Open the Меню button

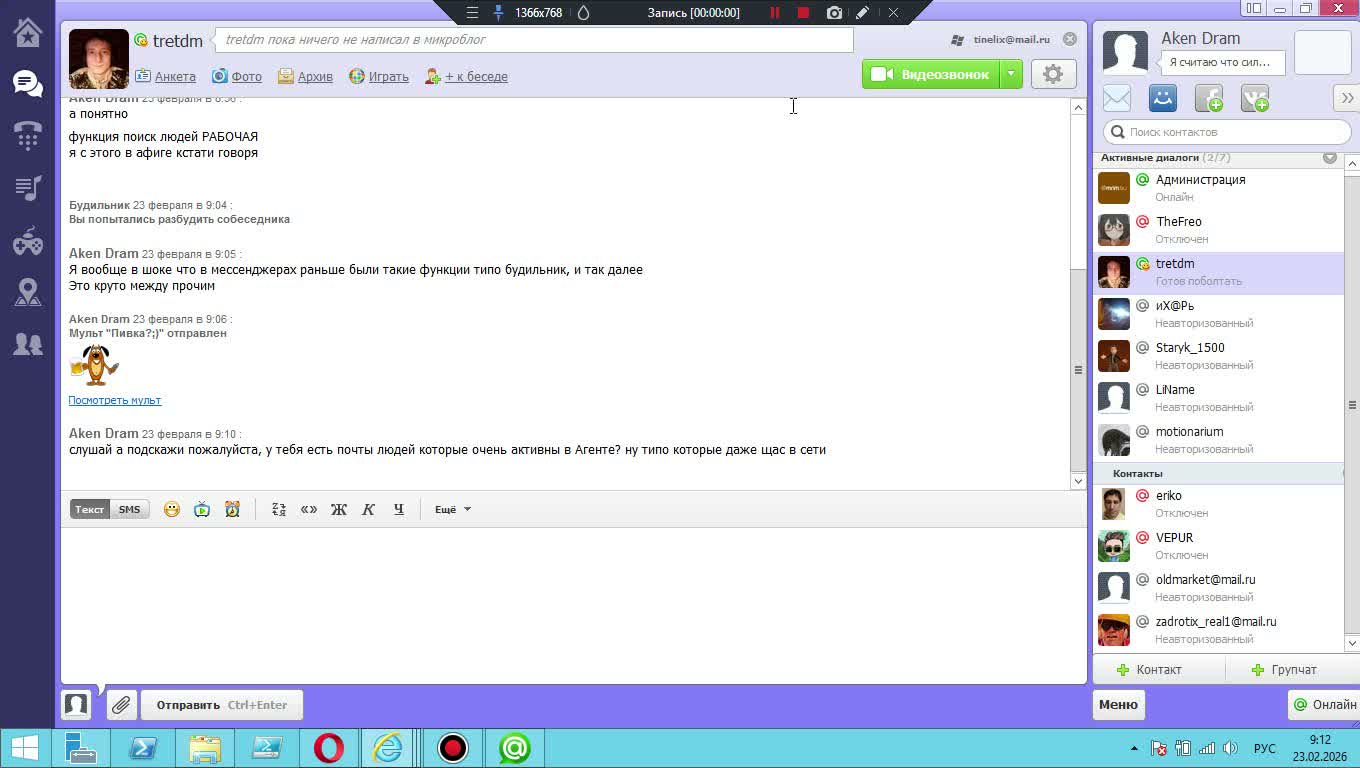1118,705
